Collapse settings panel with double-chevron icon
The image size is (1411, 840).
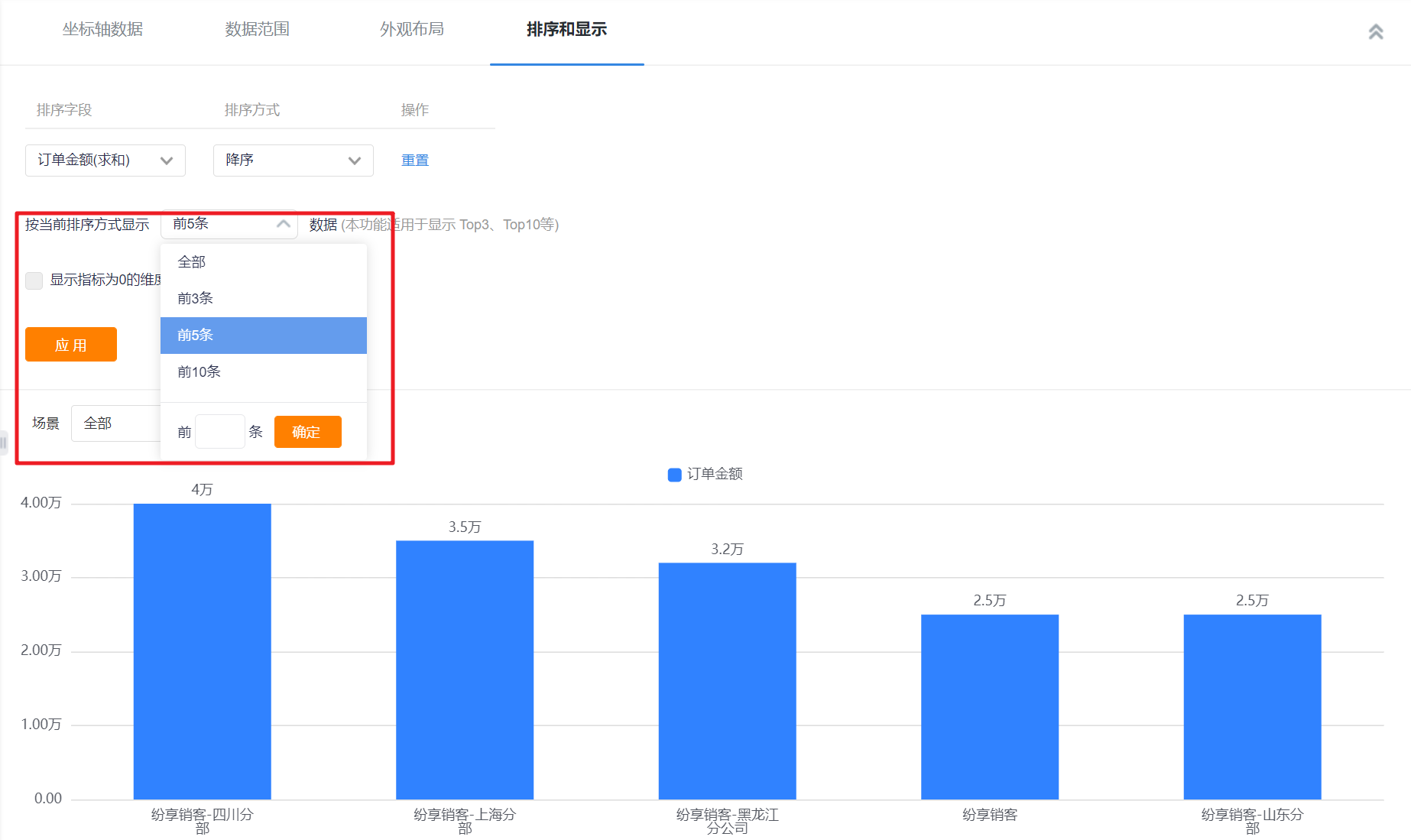[1375, 32]
